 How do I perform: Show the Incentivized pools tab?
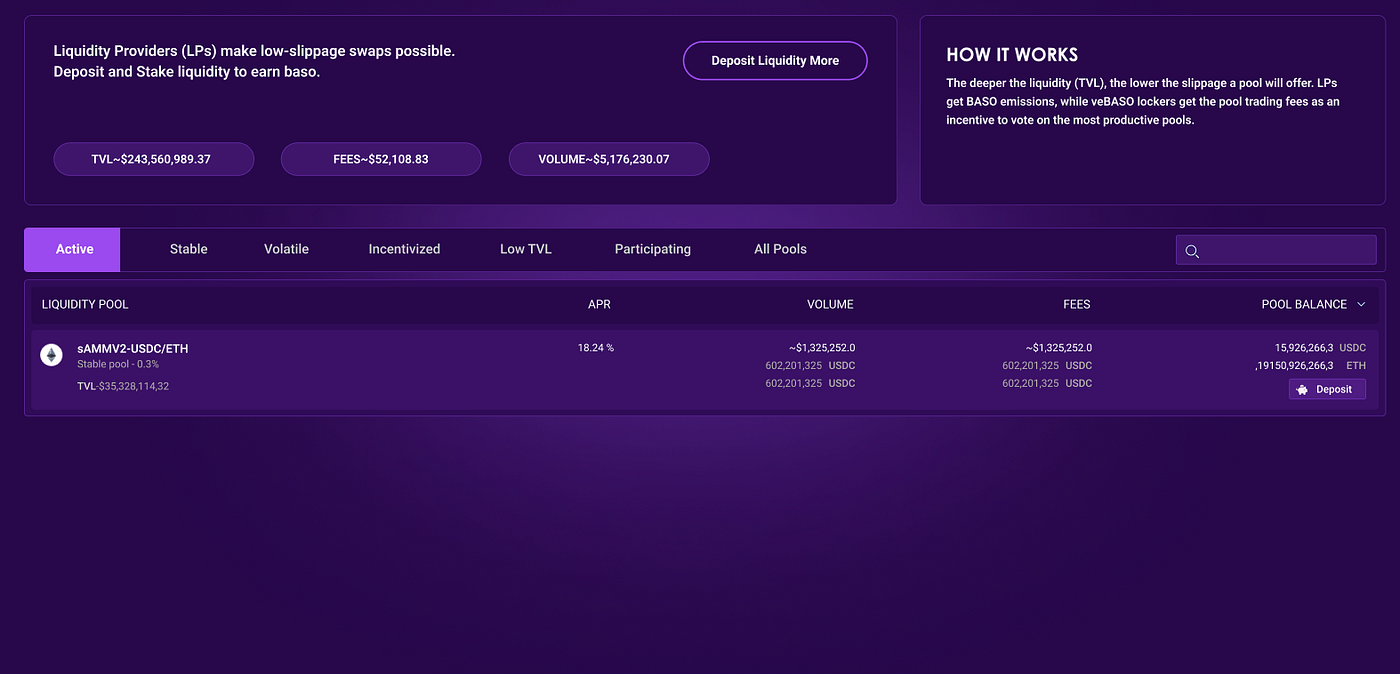coord(404,249)
